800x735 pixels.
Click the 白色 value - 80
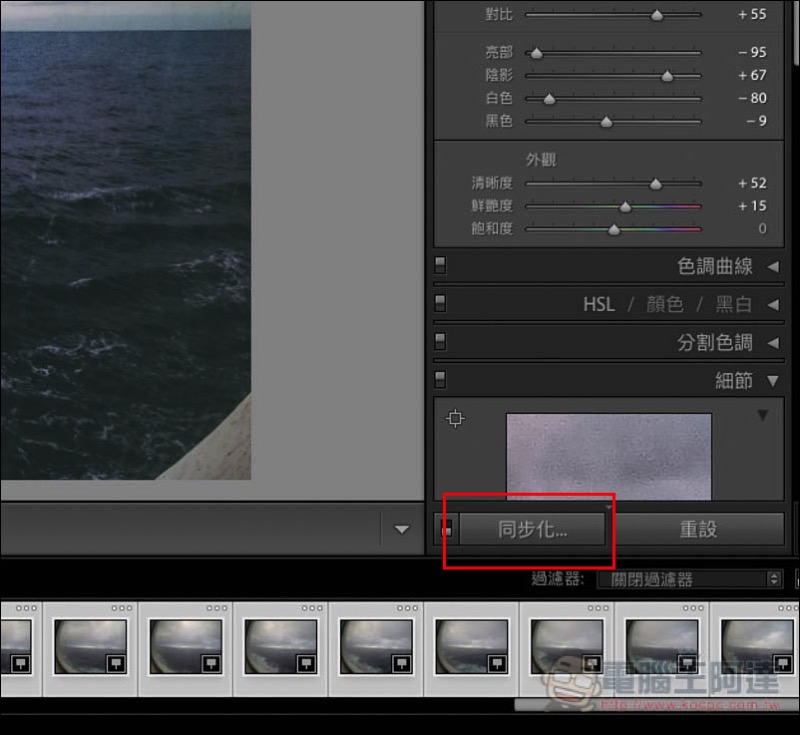click(752, 98)
